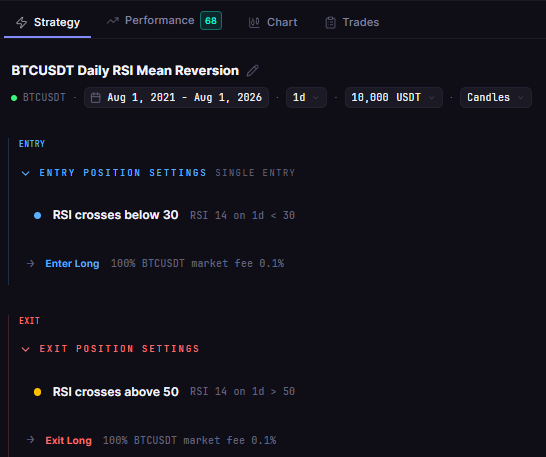This screenshot has width=546, height=457.
Task: Click the lightning bolt Strategy icon
Action: 22,23
